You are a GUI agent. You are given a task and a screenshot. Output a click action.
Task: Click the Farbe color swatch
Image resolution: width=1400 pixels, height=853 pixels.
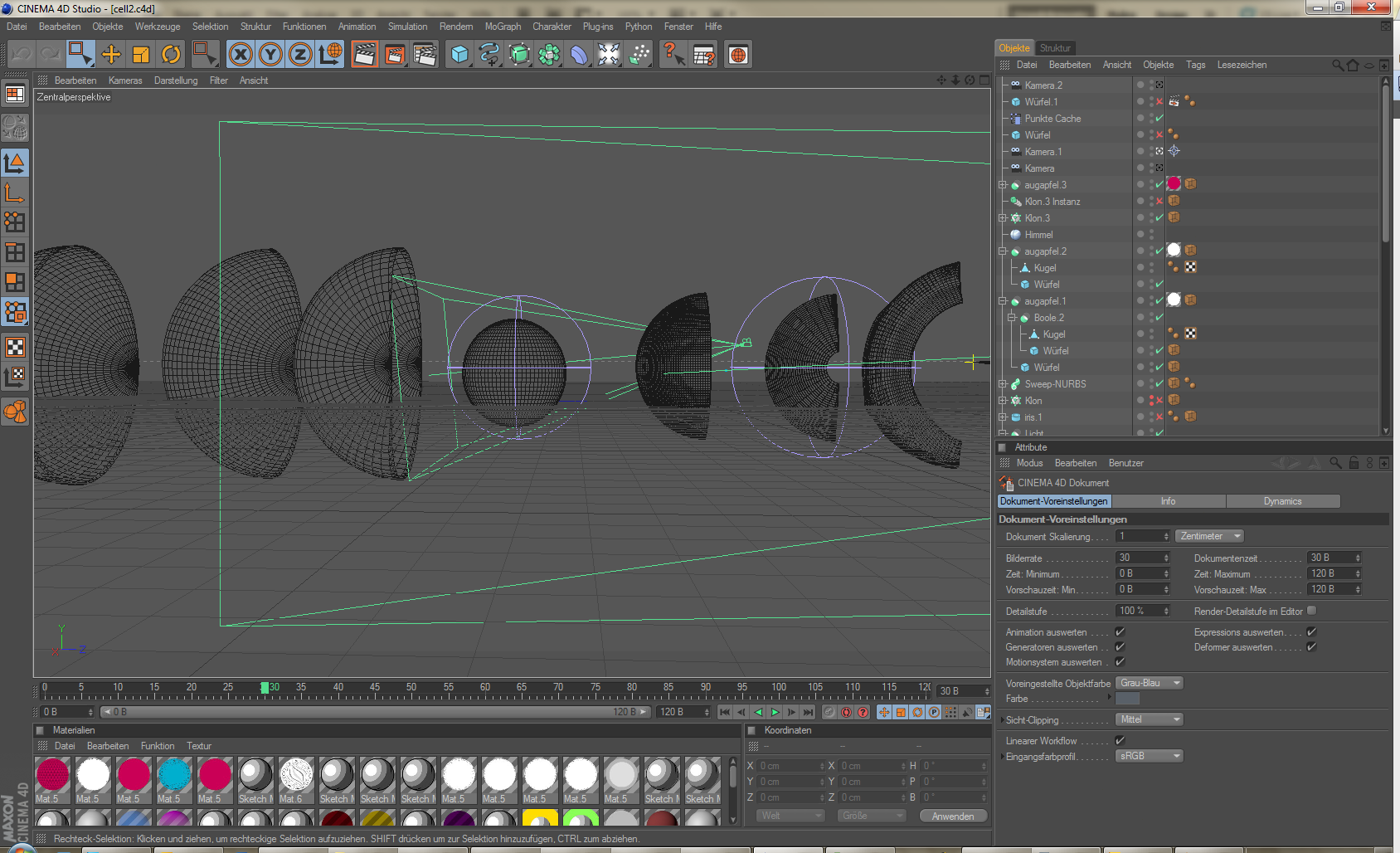[x=1128, y=699]
